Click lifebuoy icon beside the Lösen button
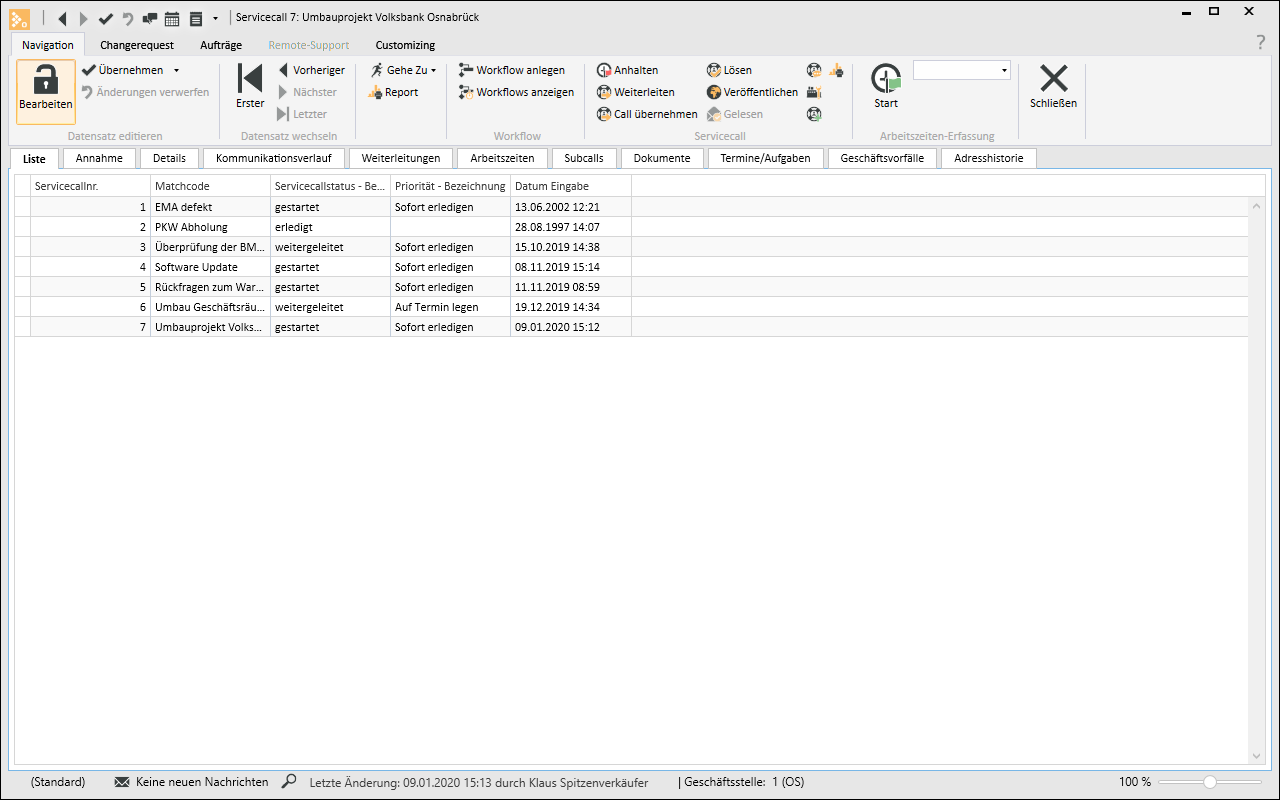The image size is (1280, 800). pyautogui.click(x=814, y=70)
